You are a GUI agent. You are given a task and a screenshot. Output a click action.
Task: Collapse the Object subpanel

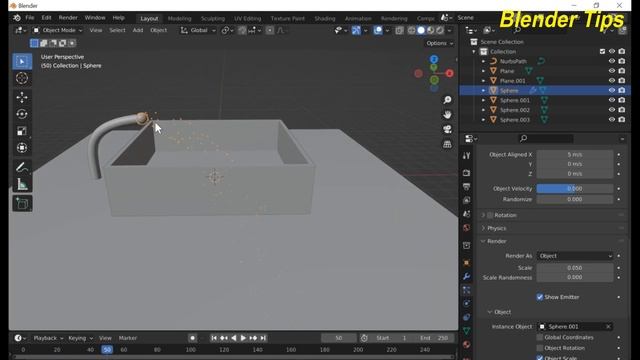[x=490, y=312]
